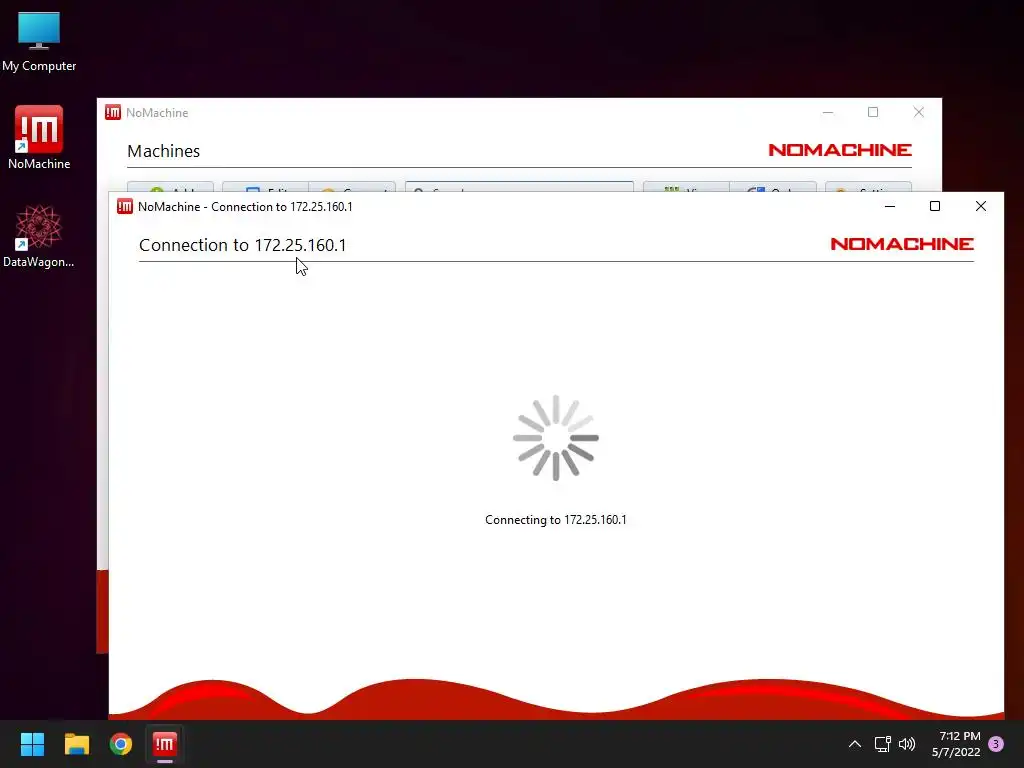Click the NoMachine logo in the connection window

[902, 244]
